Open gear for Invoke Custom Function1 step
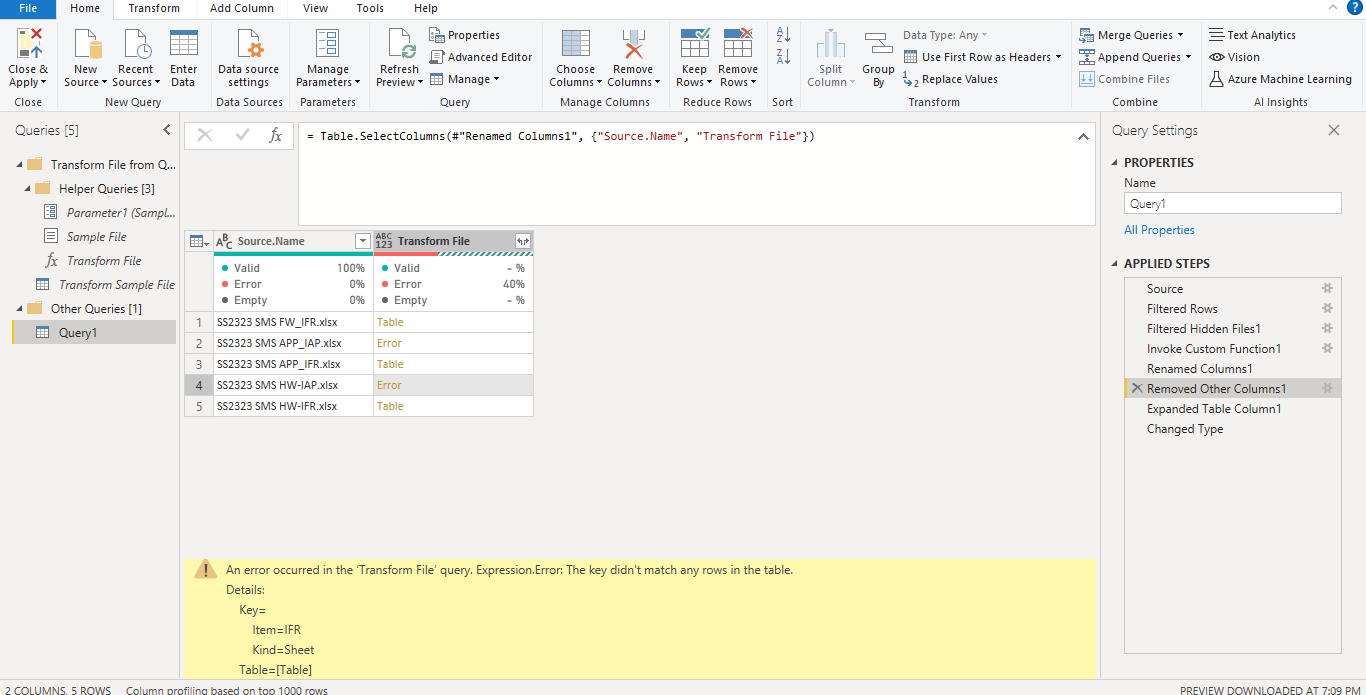1366x695 pixels. (x=1327, y=348)
